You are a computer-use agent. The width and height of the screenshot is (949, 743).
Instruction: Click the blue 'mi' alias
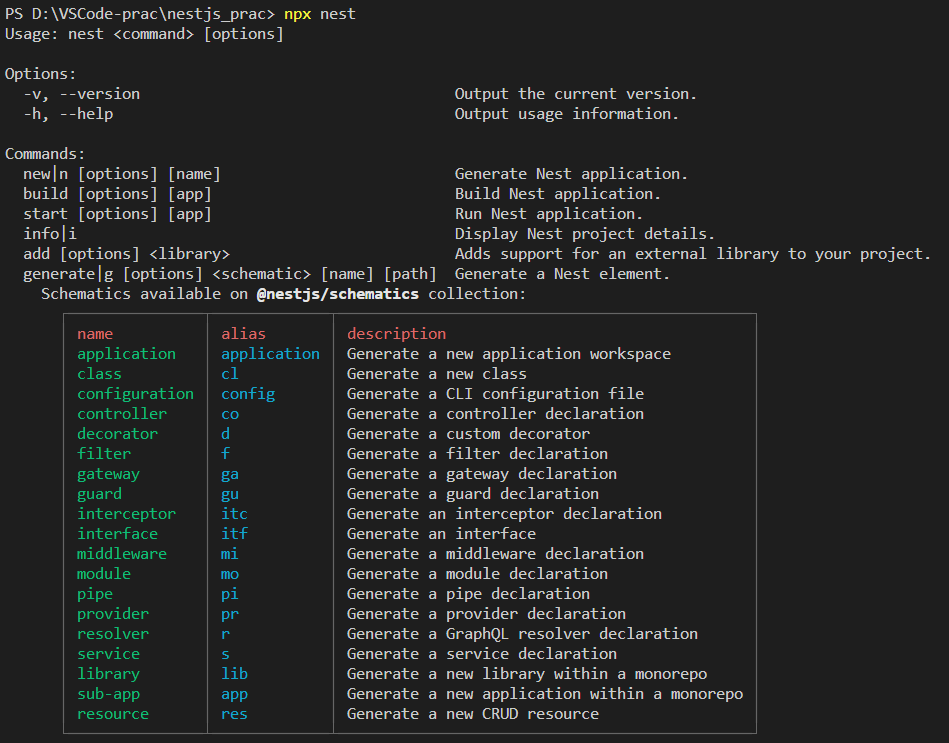(x=230, y=554)
